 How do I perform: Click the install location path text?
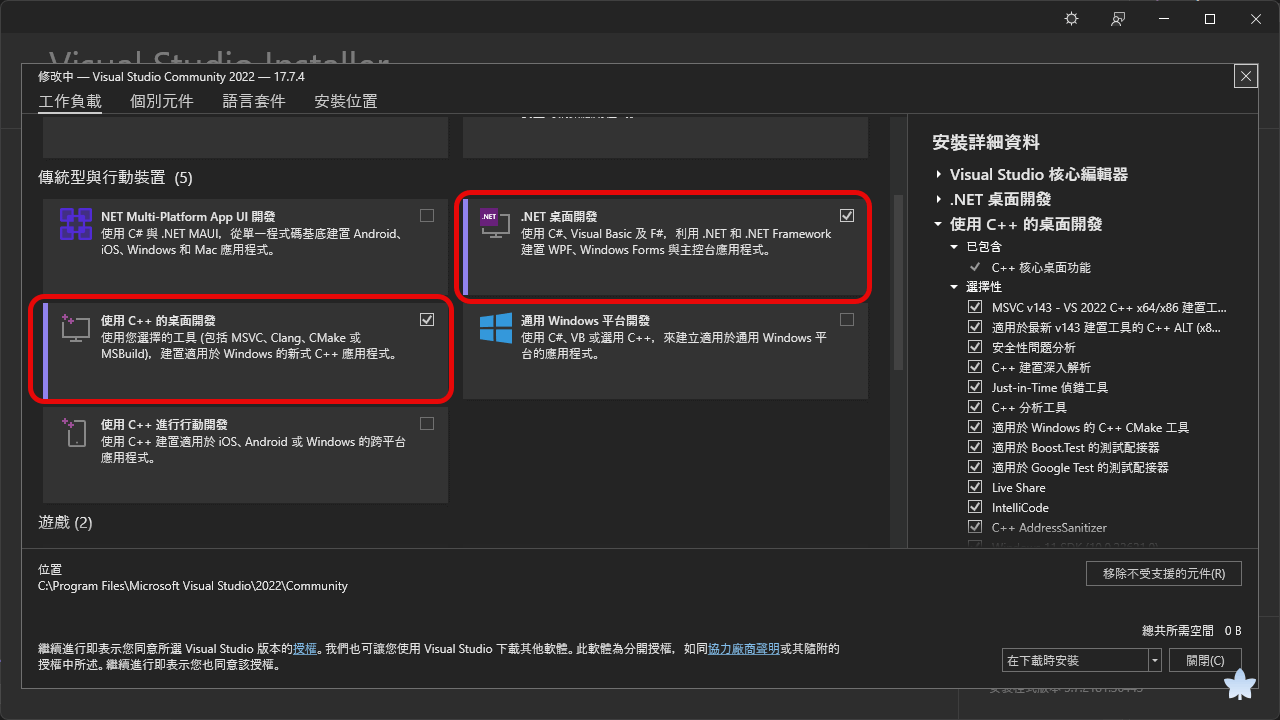193,586
